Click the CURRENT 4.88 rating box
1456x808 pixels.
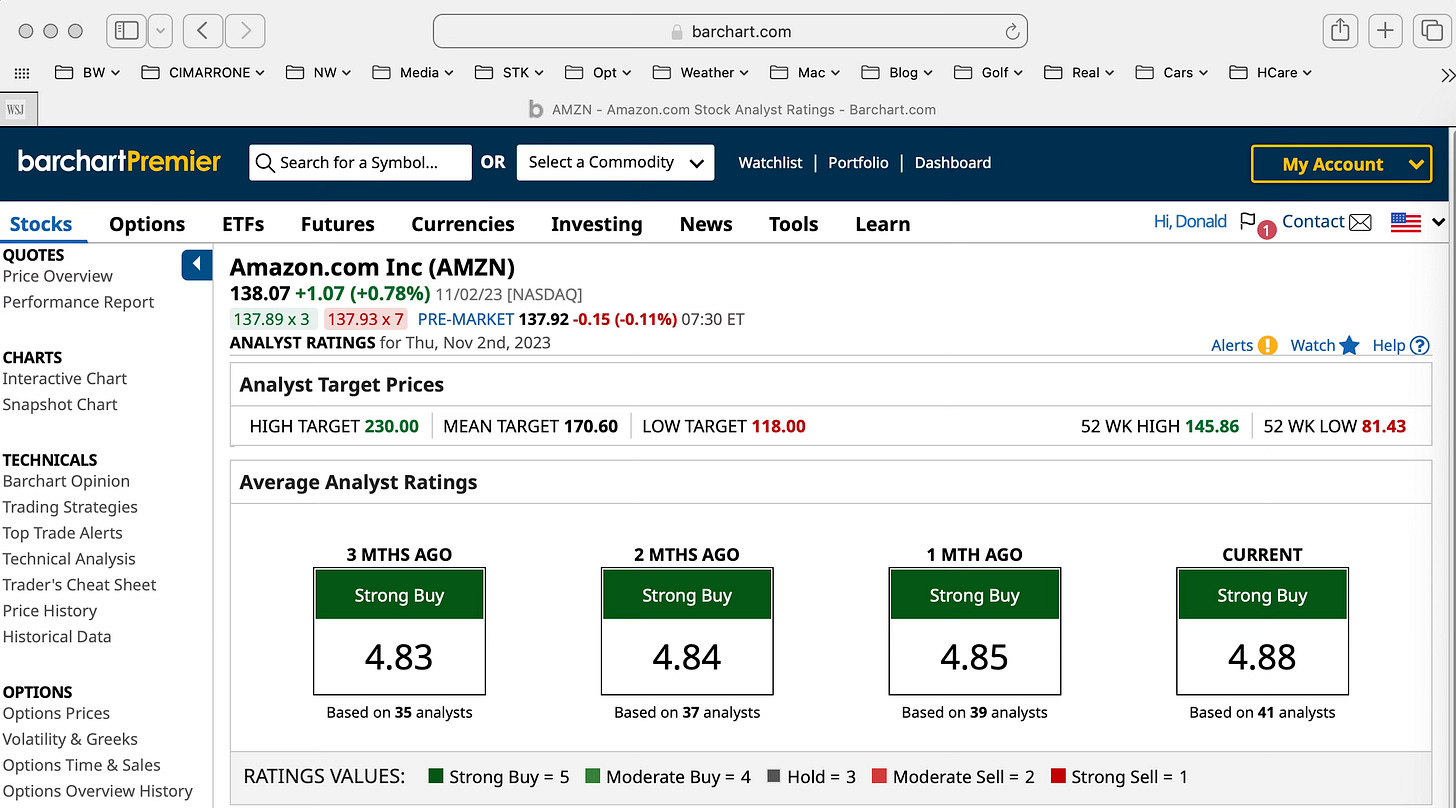(1262, 631)
